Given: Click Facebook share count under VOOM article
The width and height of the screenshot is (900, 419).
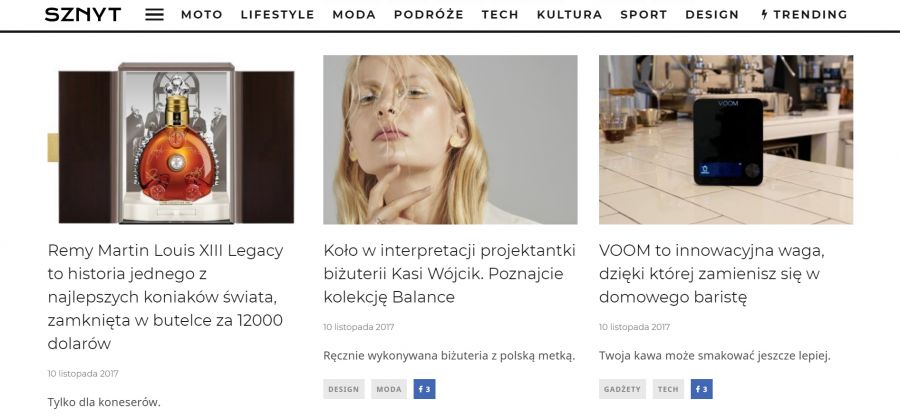Looking at the screenshot, I should tap(701, 389).
